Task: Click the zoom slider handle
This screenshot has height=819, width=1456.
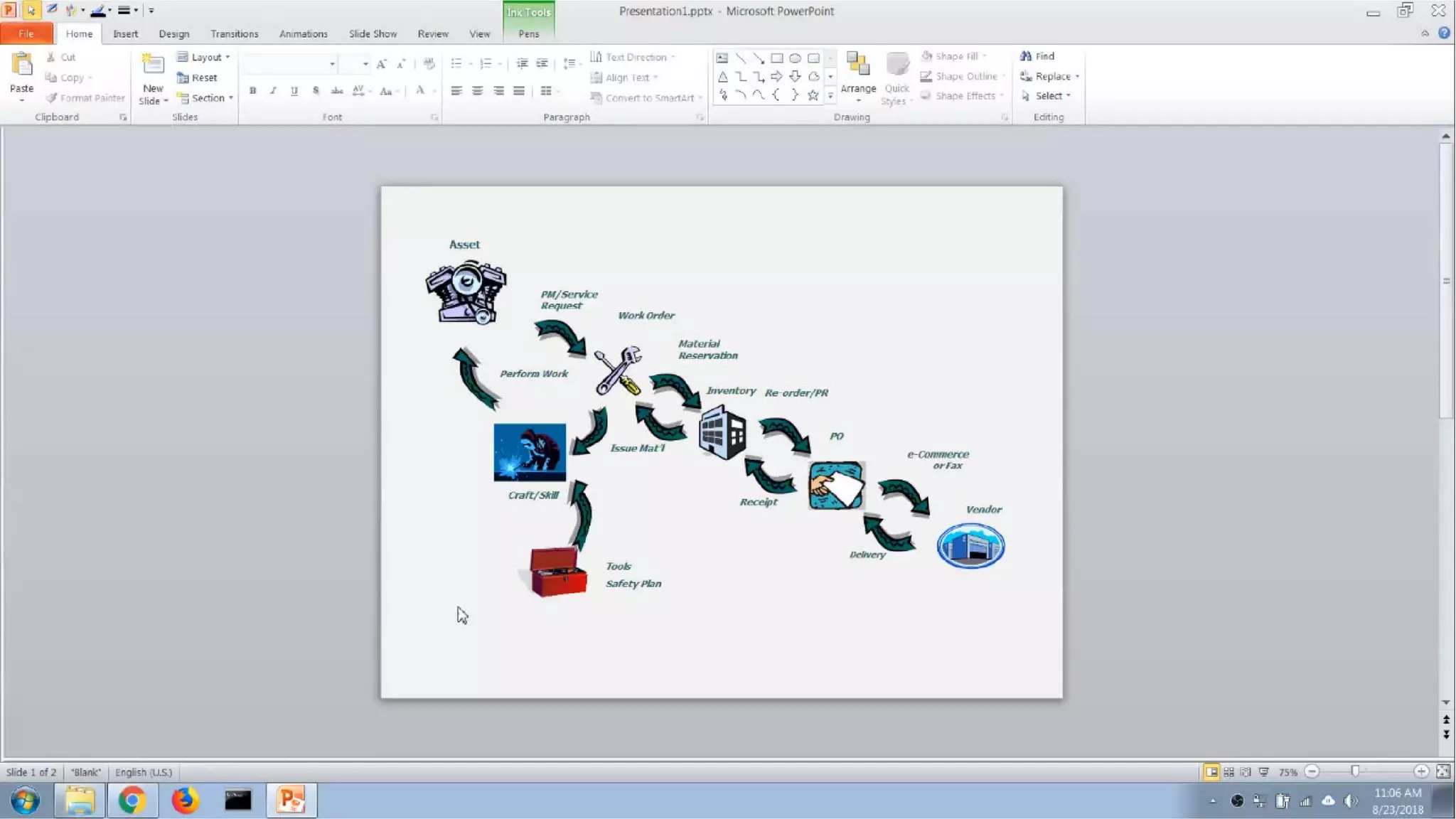Action: click(1355, 771)
